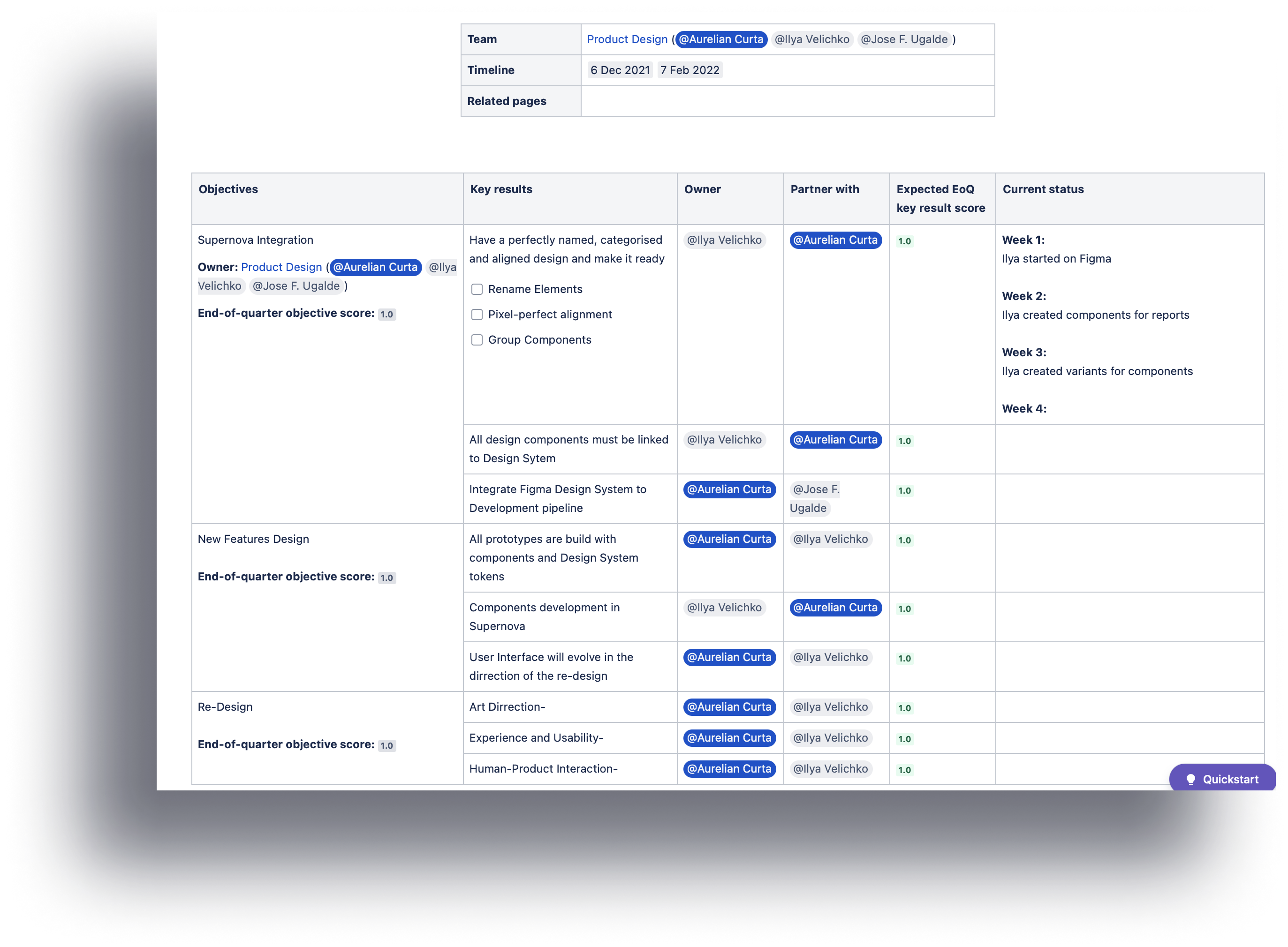1288x947 pixels.
Task: Click the Current status column header
Action: tap(1043, 189)
